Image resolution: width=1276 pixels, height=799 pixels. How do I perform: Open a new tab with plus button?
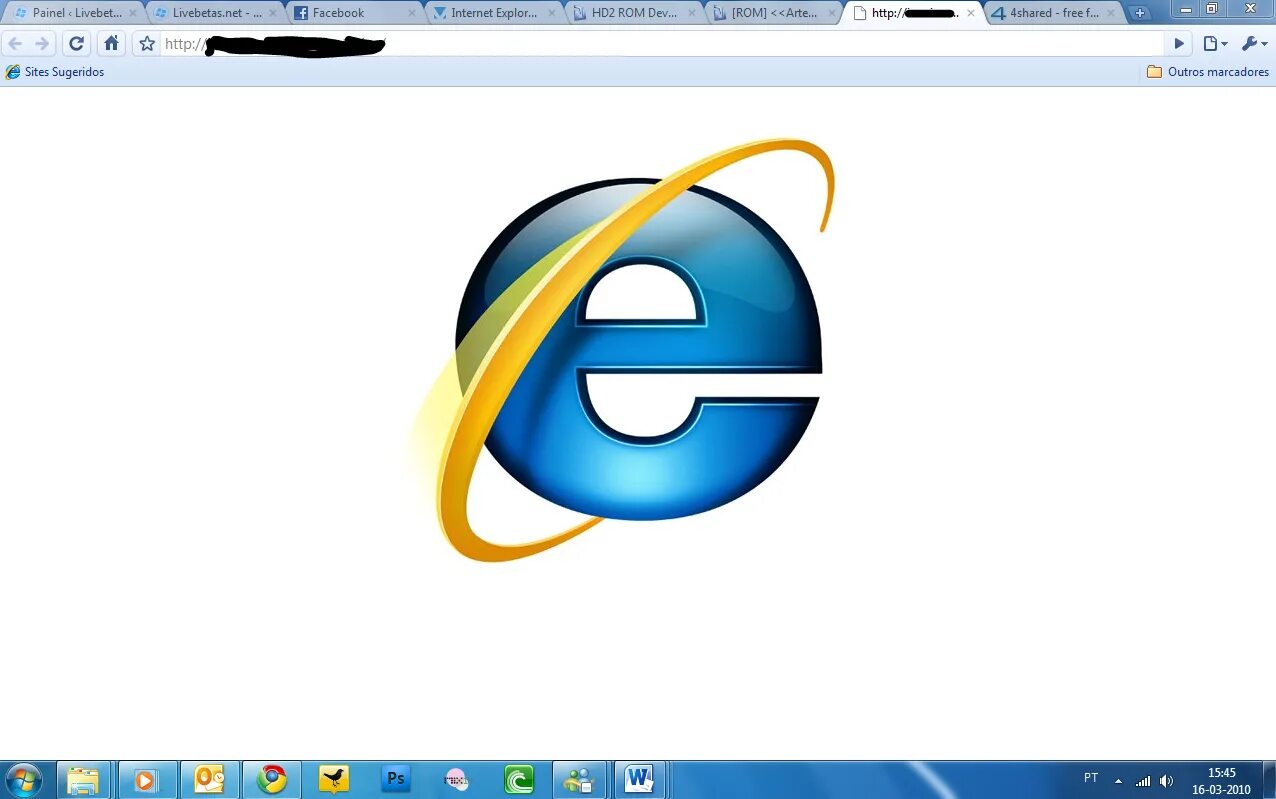click(x=1139, y=13)
